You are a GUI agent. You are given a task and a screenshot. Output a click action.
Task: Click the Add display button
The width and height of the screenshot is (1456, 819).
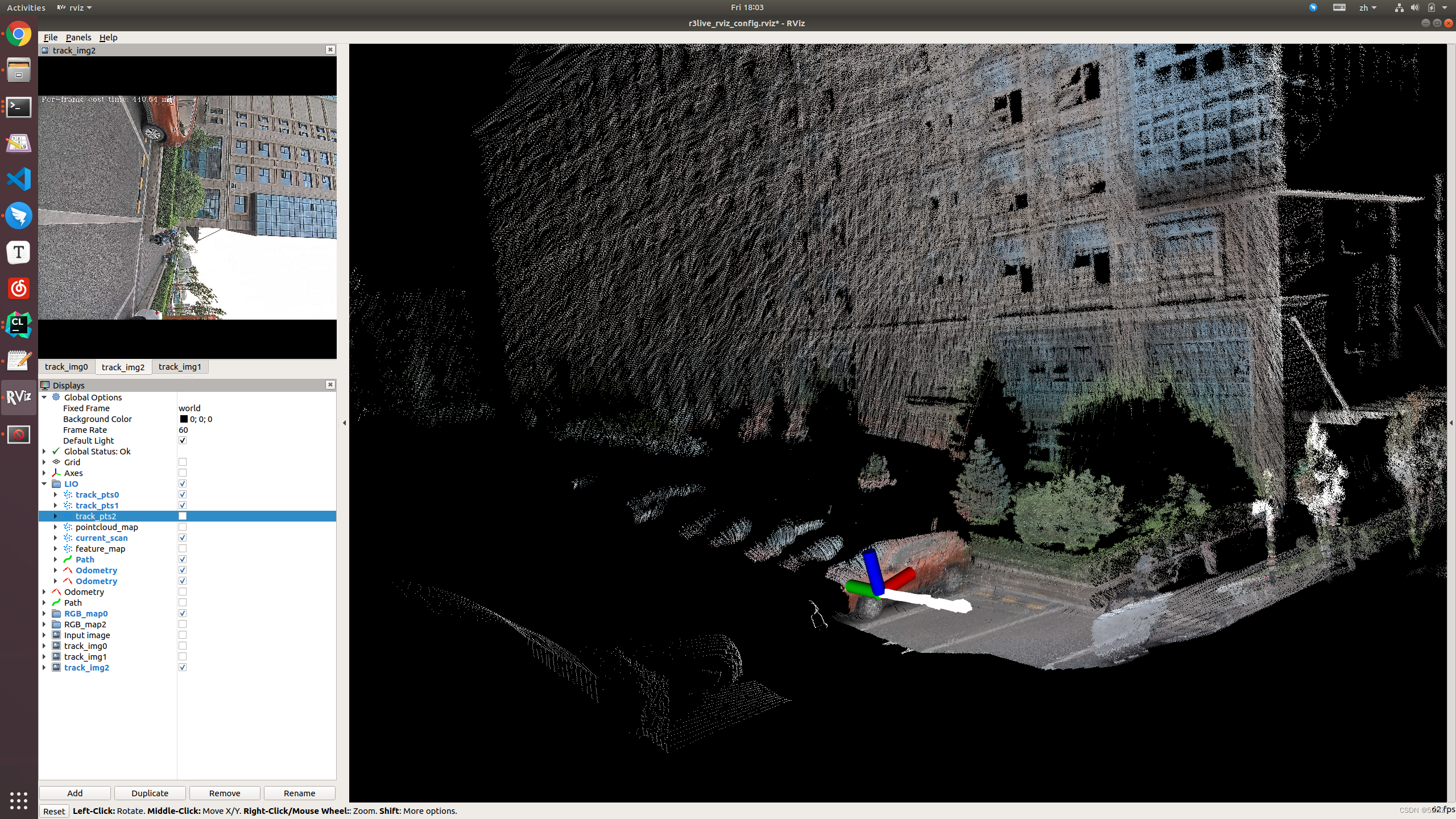tap(75, 792)
